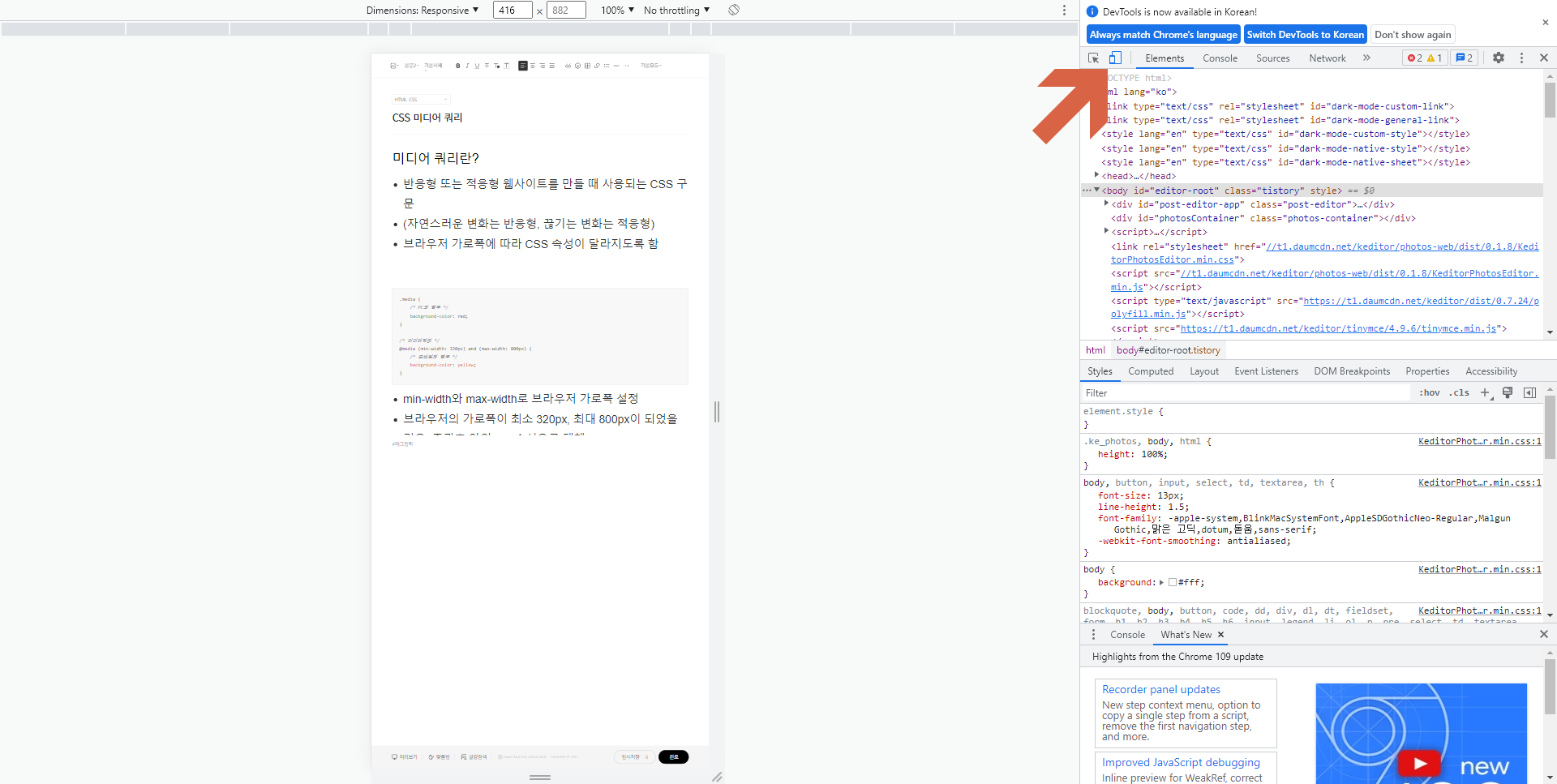Add new style rule plus icon

1486,392
